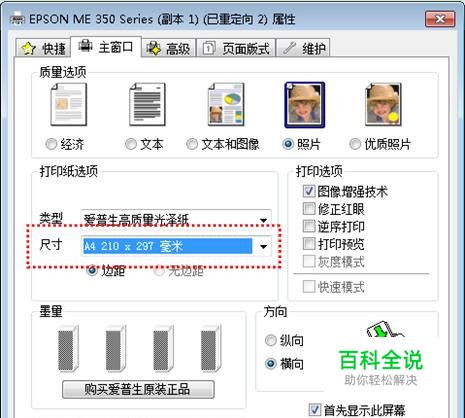The image size is (465, 418).
Task: Switch to the 主窗口 tab
Action: [x=106, y=47]
